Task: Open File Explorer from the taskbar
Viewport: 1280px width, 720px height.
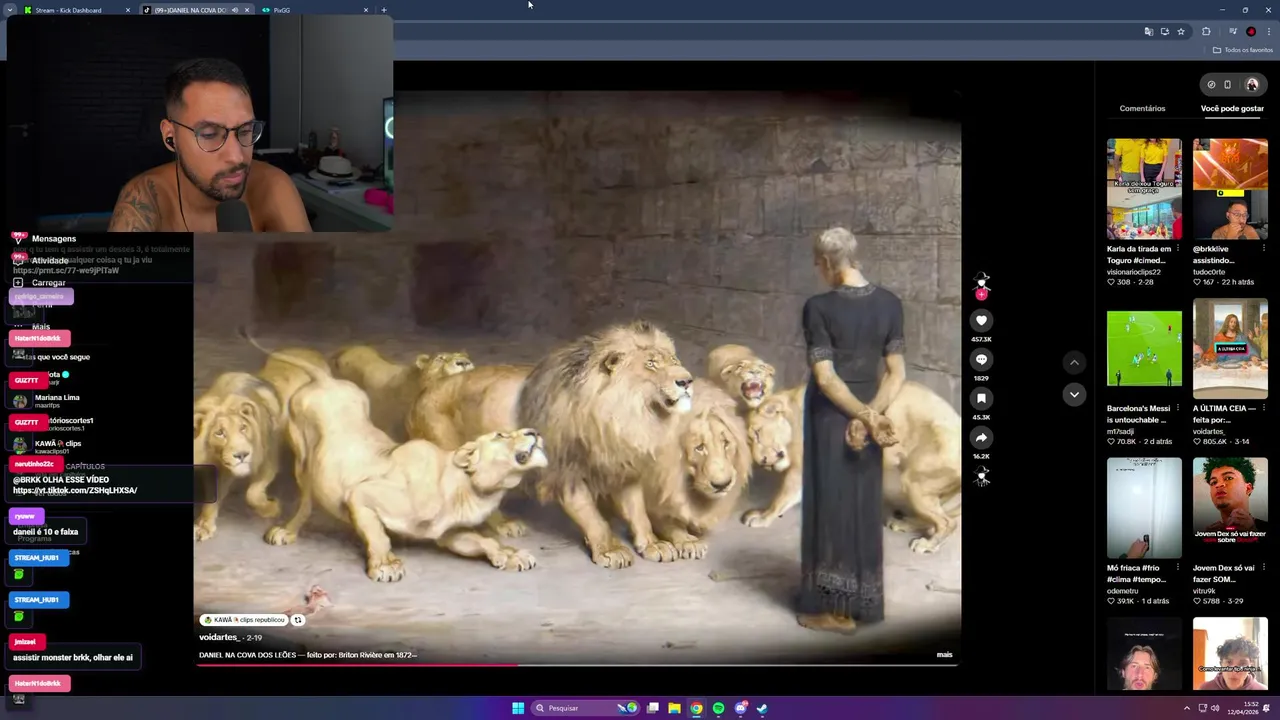Action: click(674, 708)
